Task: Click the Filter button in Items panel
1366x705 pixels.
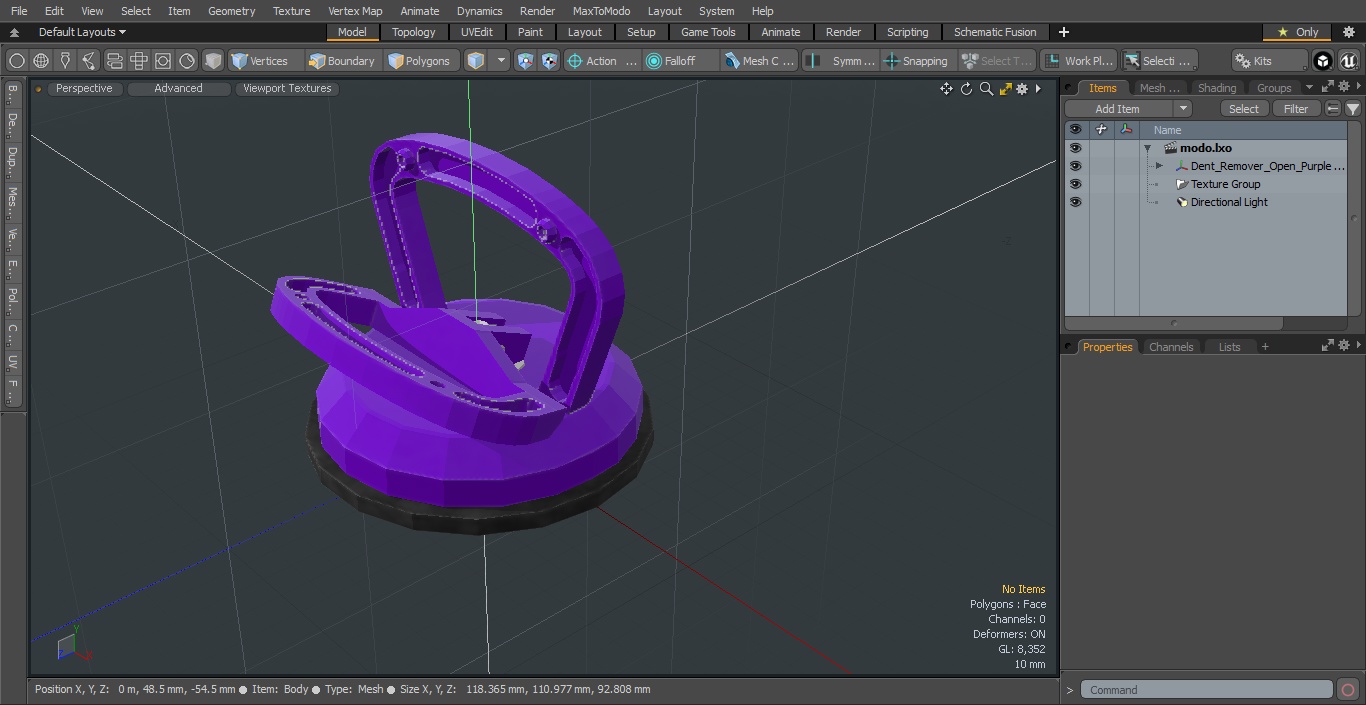Action: [x=1296, y=109]
